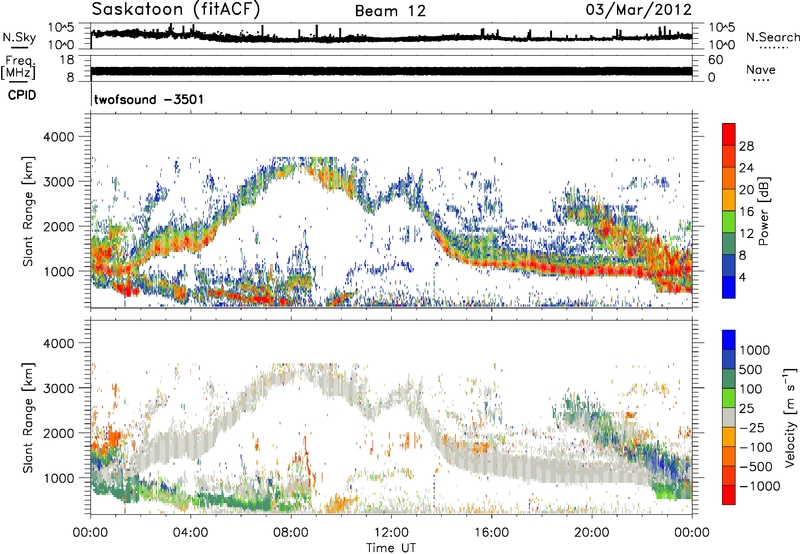800x554 pixels.
Task: Click the sky noise trace panel
Action: point(391,36)
